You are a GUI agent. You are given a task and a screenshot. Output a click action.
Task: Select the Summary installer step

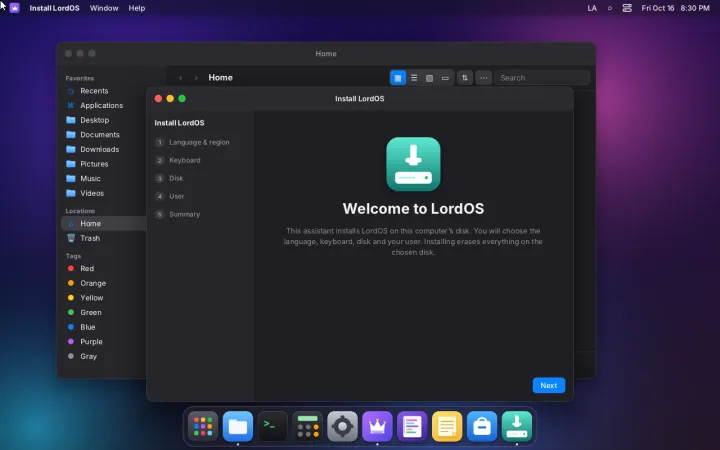click(178, 214)
